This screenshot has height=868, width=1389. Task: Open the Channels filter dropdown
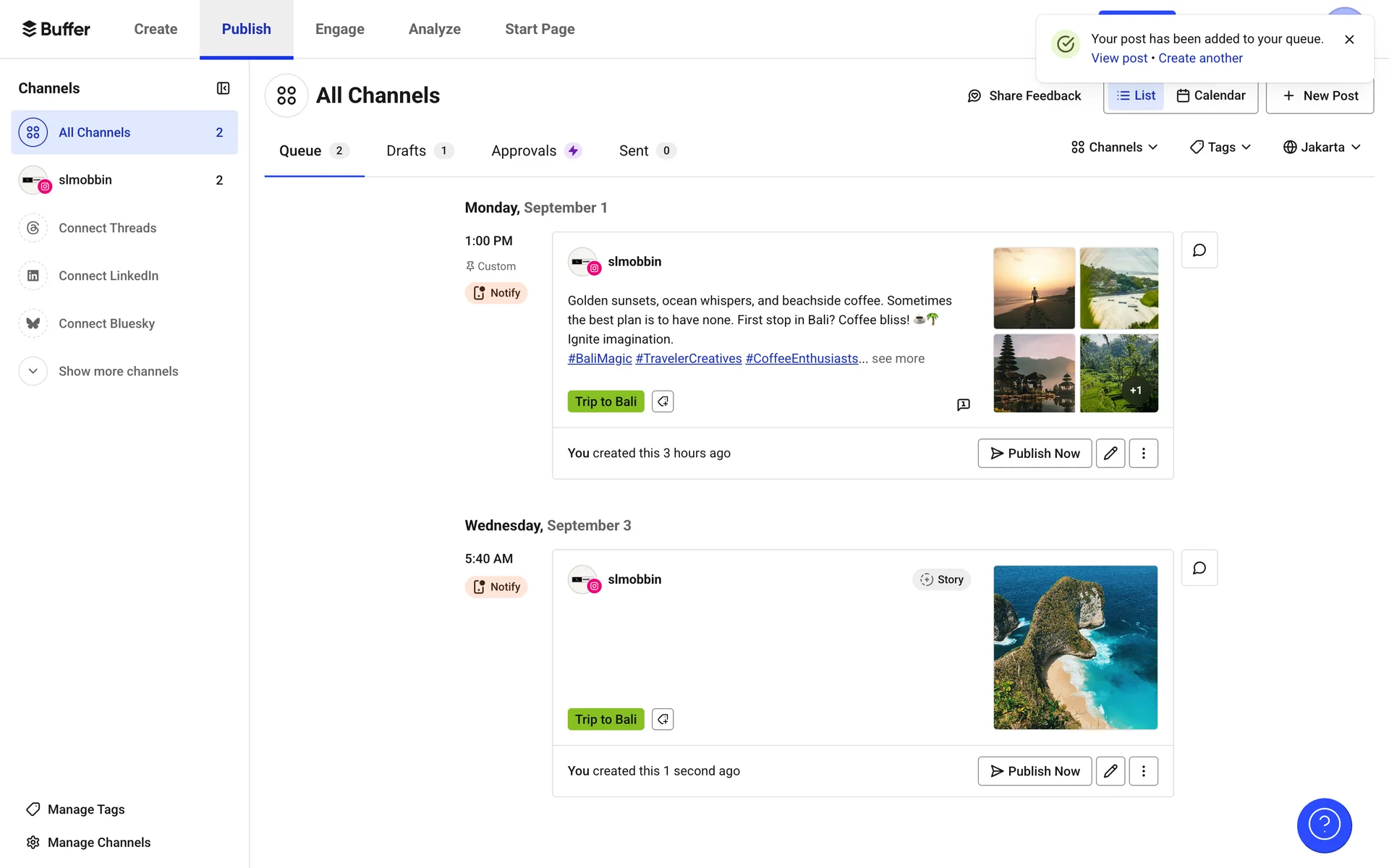point(1114,148)
